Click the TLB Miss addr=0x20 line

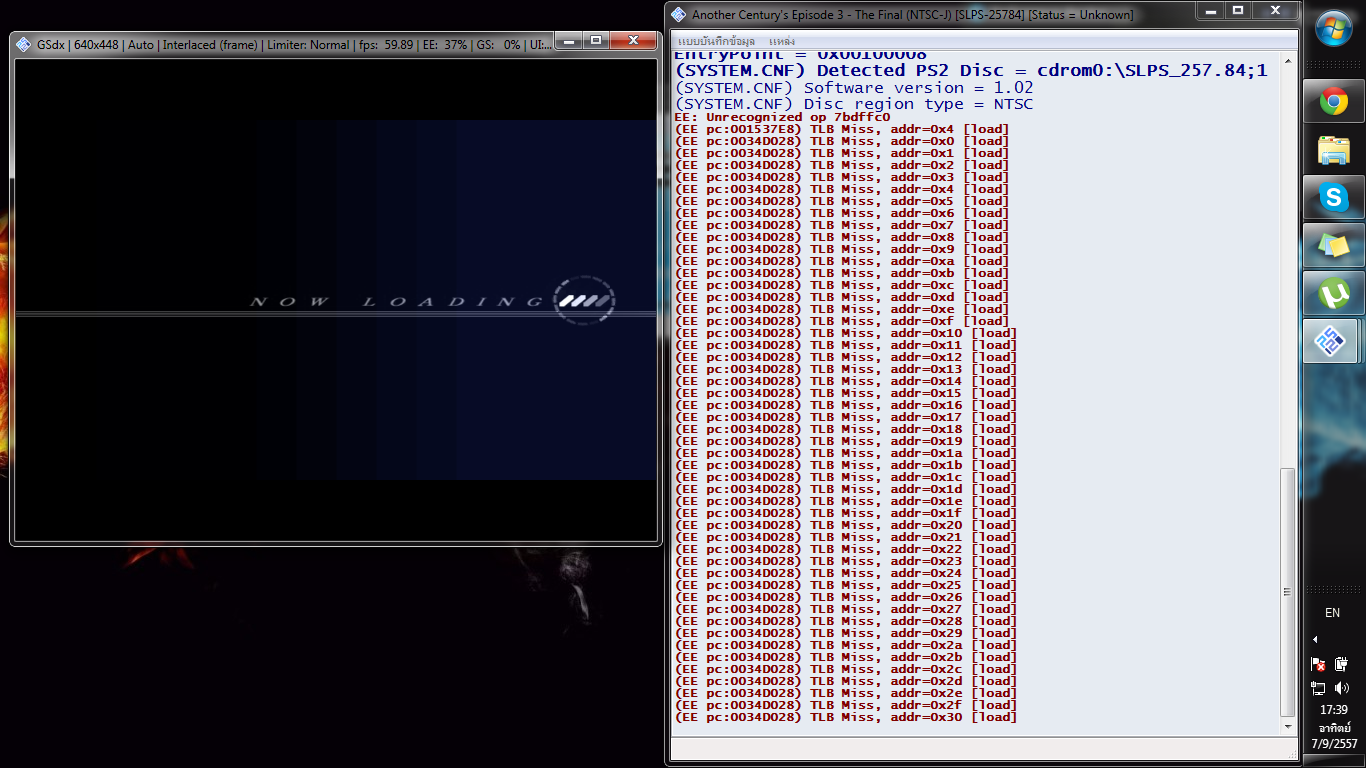846,525
